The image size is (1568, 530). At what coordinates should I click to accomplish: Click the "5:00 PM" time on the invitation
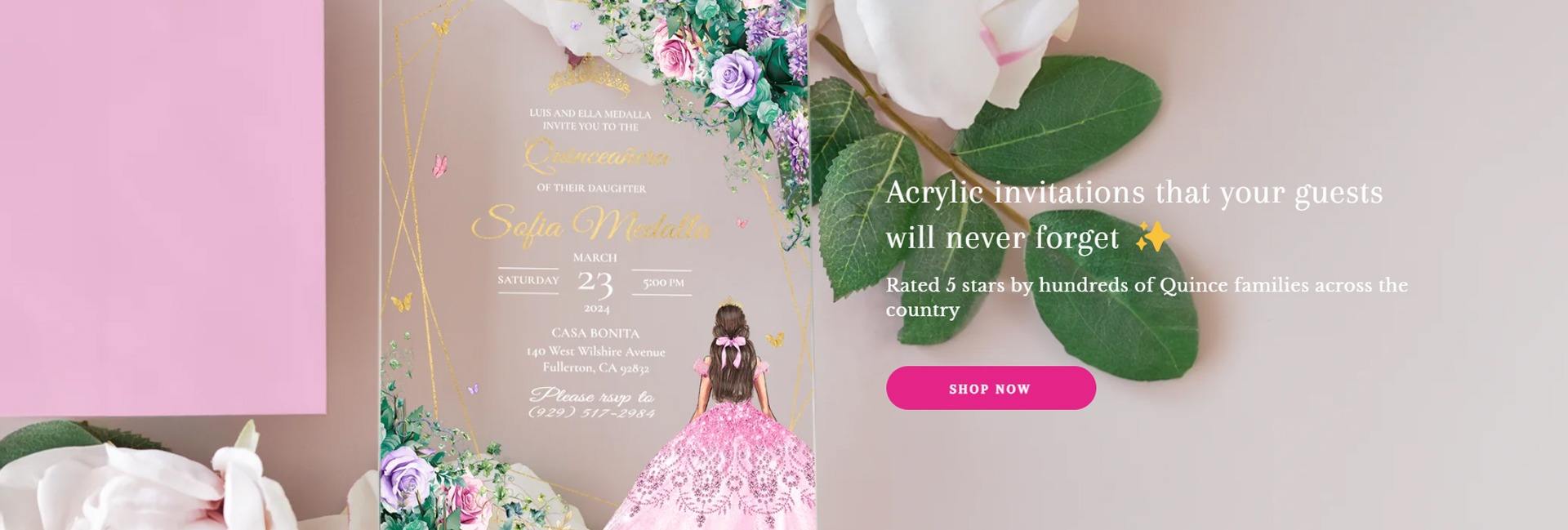663,283
